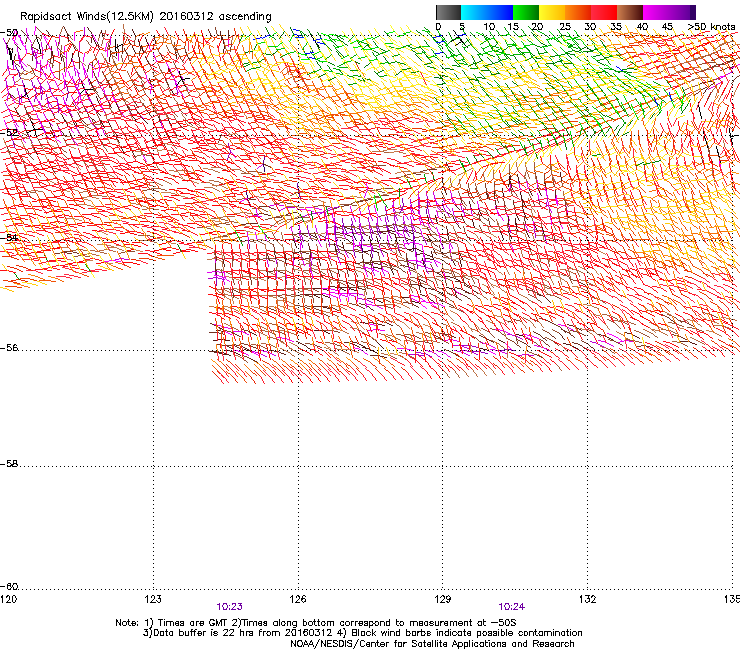Click latitude label '-52' on left axis

click(9, 133)
